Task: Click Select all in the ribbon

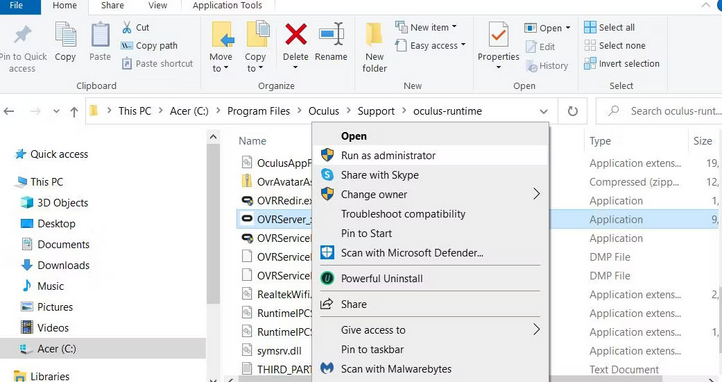Action: [x=609, y=27]
